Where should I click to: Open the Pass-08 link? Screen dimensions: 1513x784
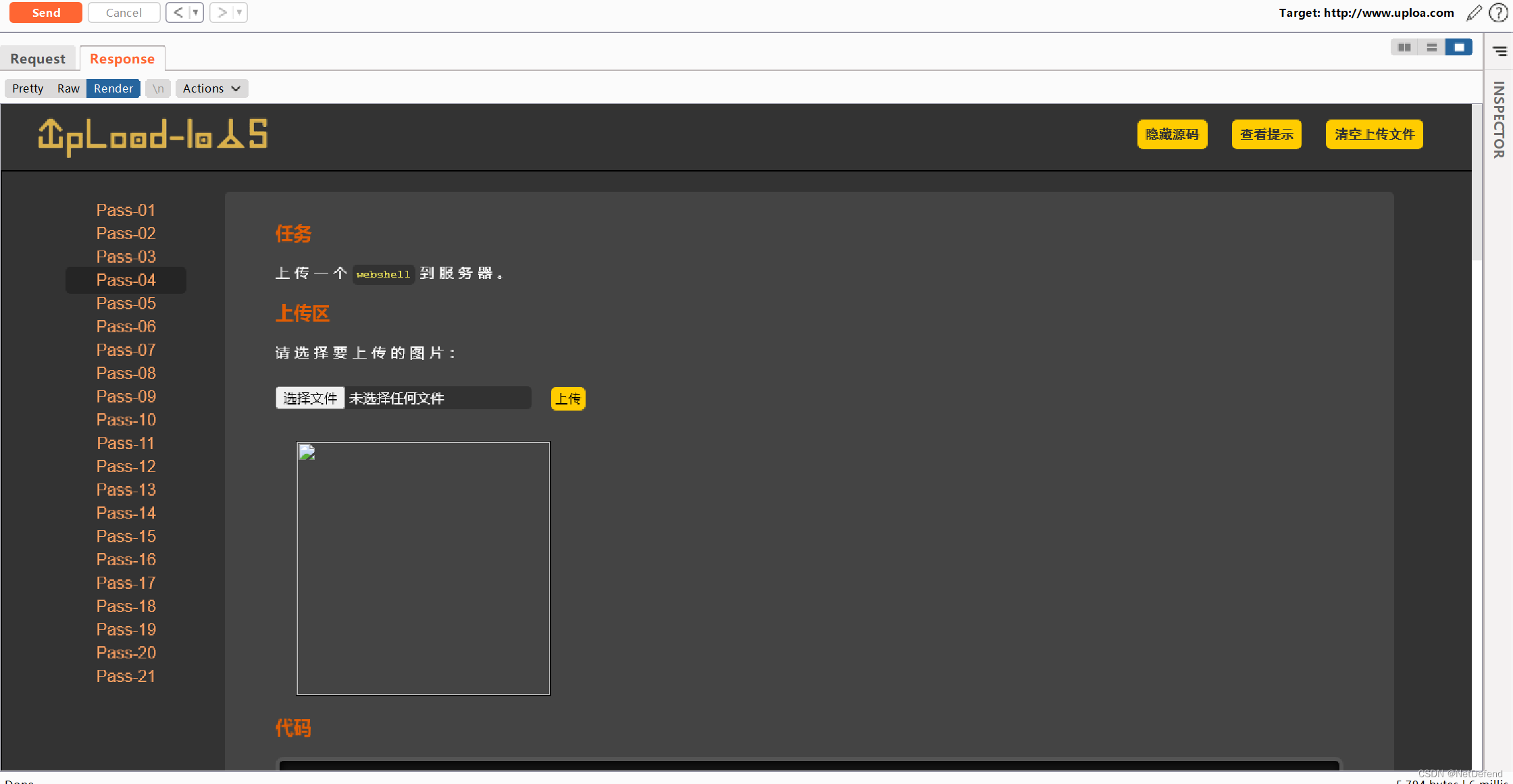[126, 373]
